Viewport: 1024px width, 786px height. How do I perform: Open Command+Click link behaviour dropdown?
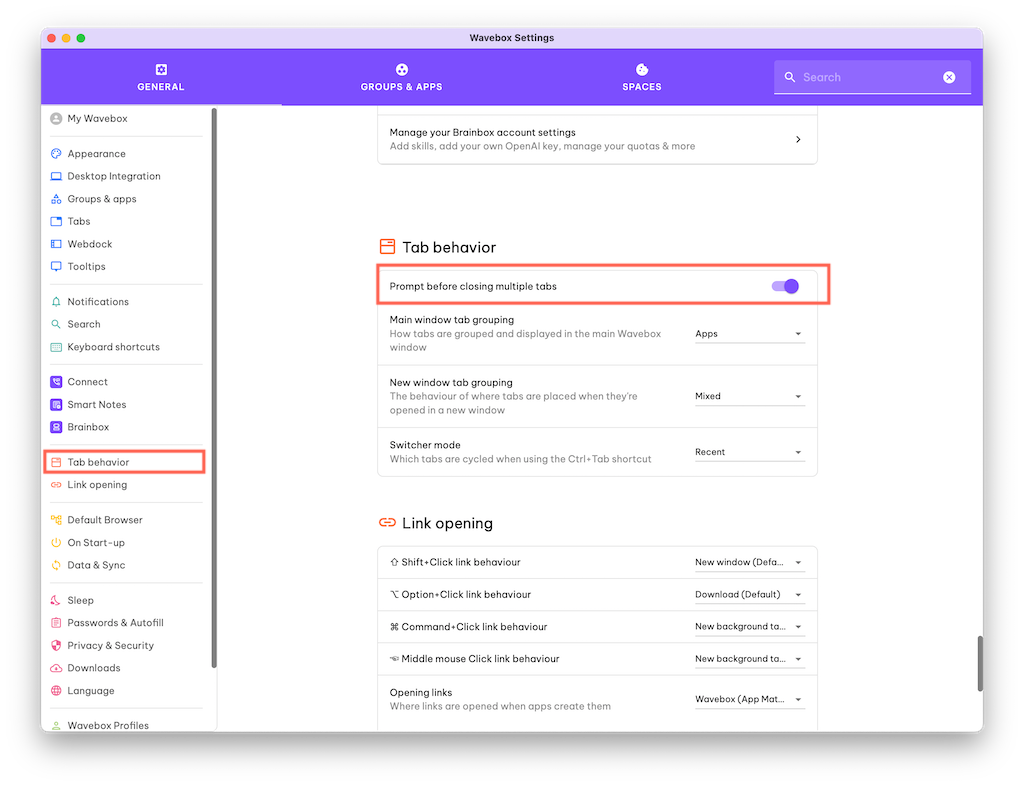749,626
